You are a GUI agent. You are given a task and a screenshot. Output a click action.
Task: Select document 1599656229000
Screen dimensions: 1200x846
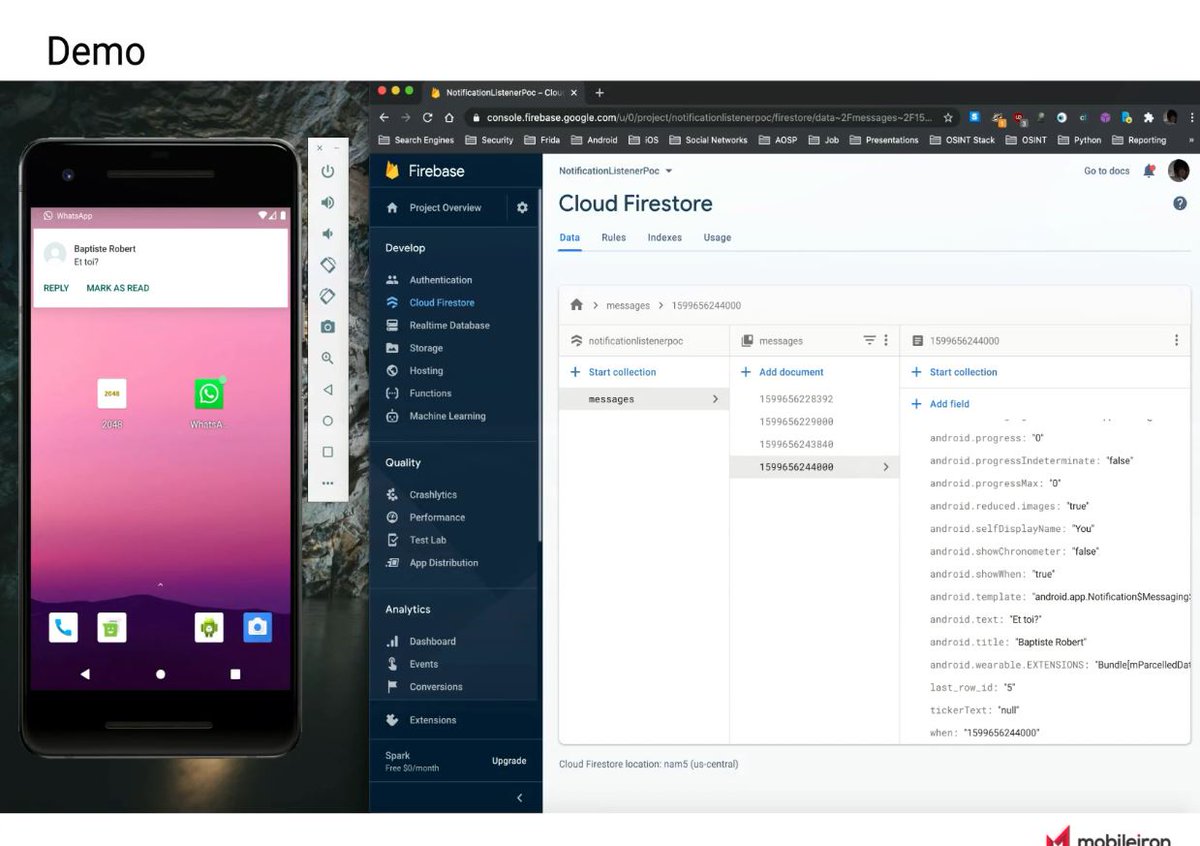pos(796,422)
